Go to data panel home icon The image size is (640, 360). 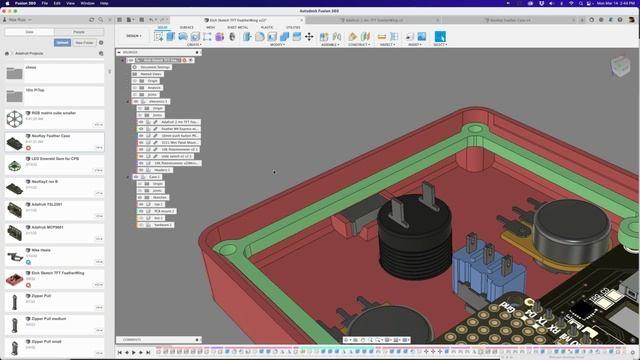(x=7, y=53)
